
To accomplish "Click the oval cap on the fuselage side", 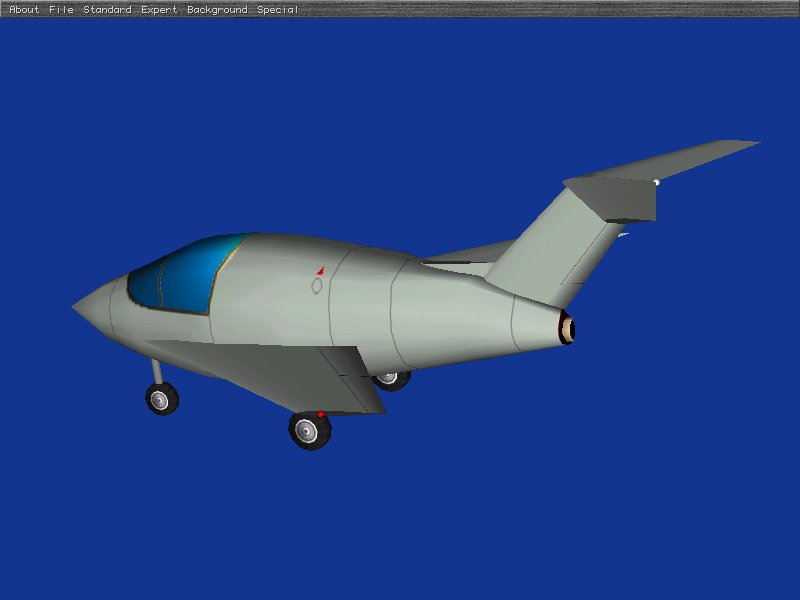I will pyautogui.click(x=317, y=286).
